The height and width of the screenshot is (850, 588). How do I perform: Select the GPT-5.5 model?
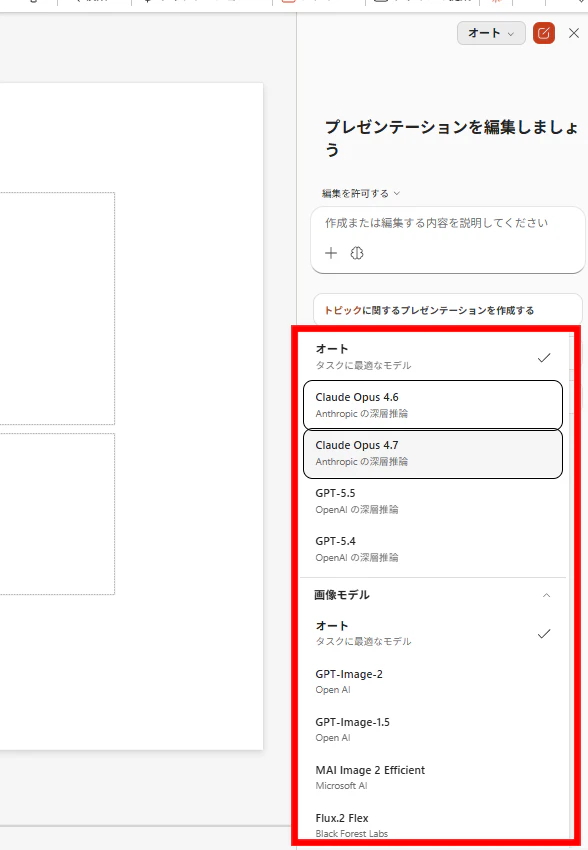click(434, 501)
